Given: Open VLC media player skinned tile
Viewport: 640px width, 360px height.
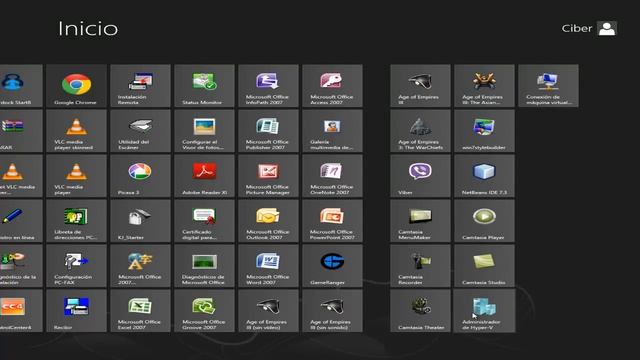Looking at the screenshot, I should [76, 131].
